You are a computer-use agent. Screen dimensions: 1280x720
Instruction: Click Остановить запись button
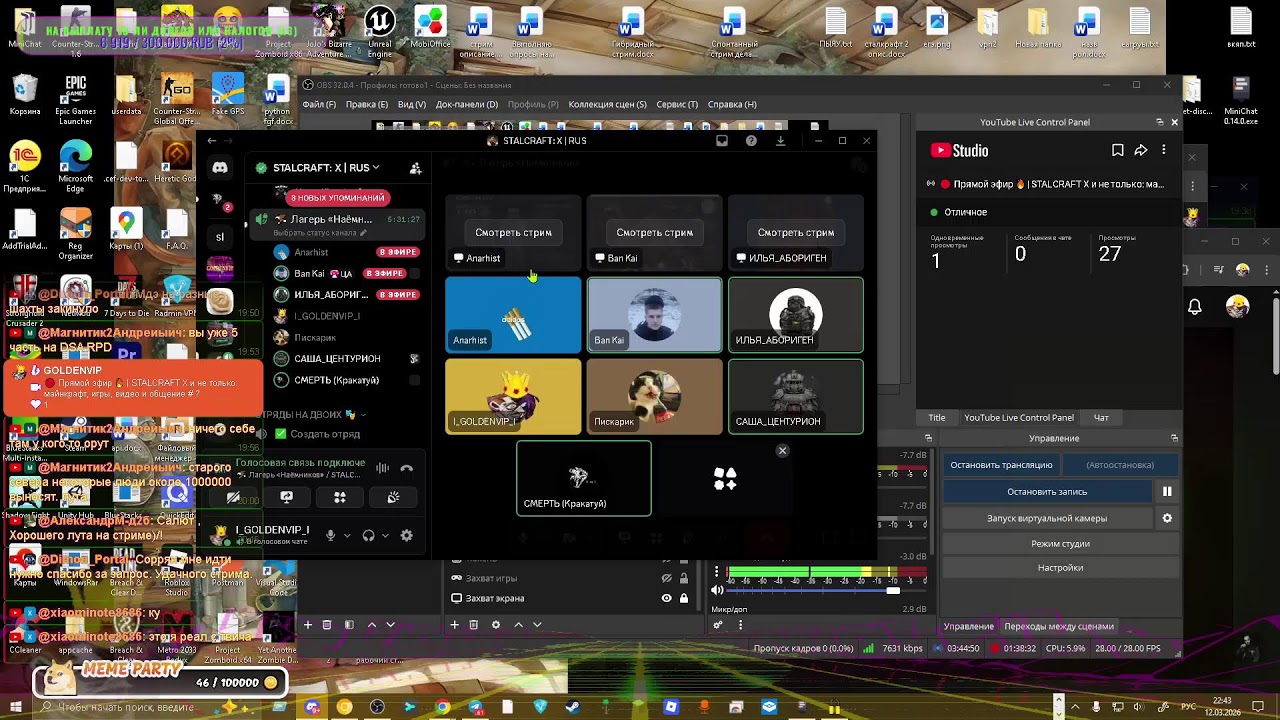tap(1047, 492)
